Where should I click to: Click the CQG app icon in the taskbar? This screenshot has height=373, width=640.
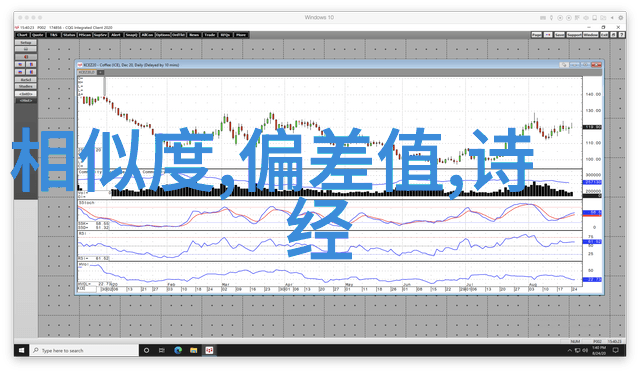[x=209, y=350]
